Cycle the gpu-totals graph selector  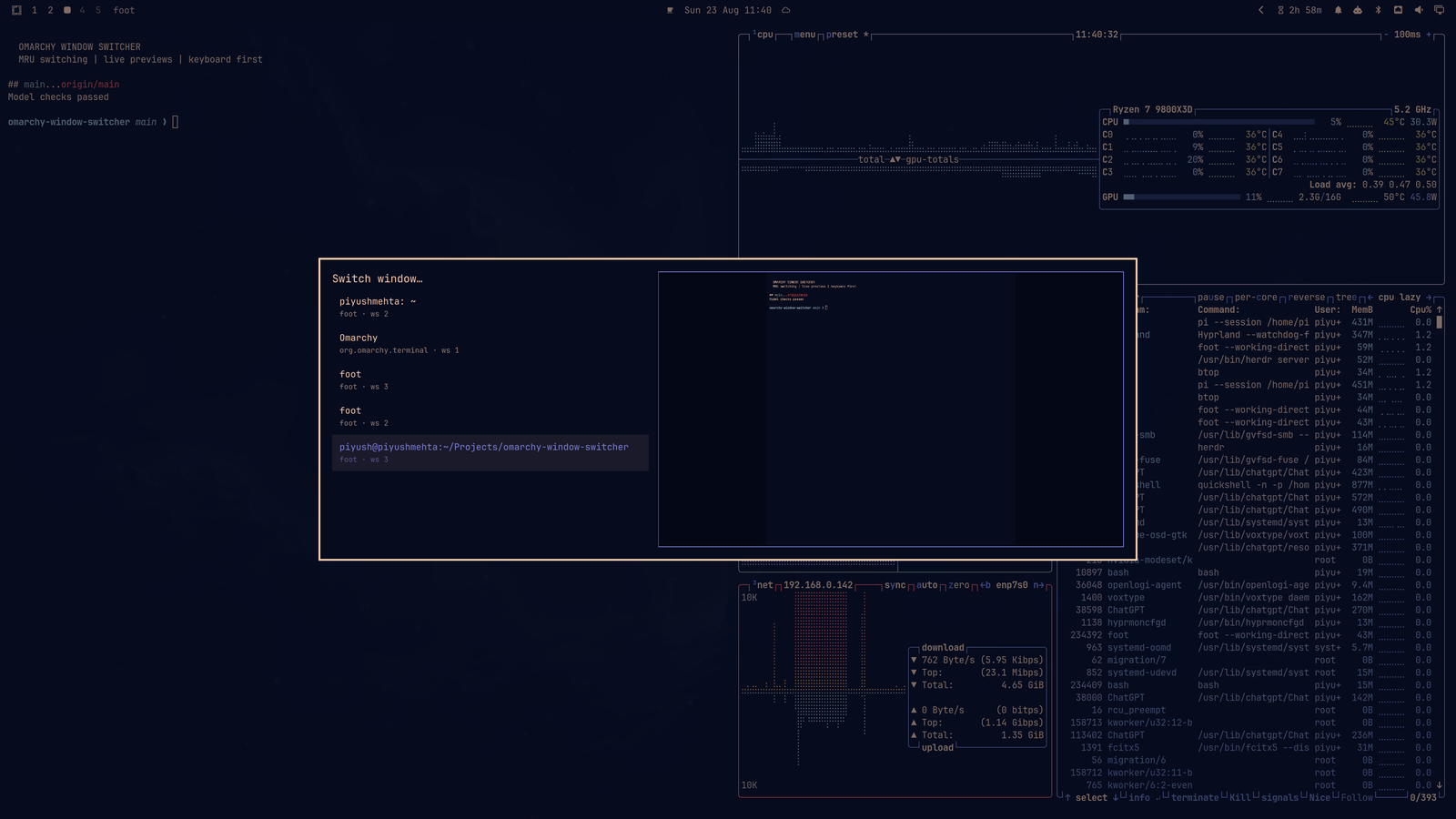pos(932,159)
